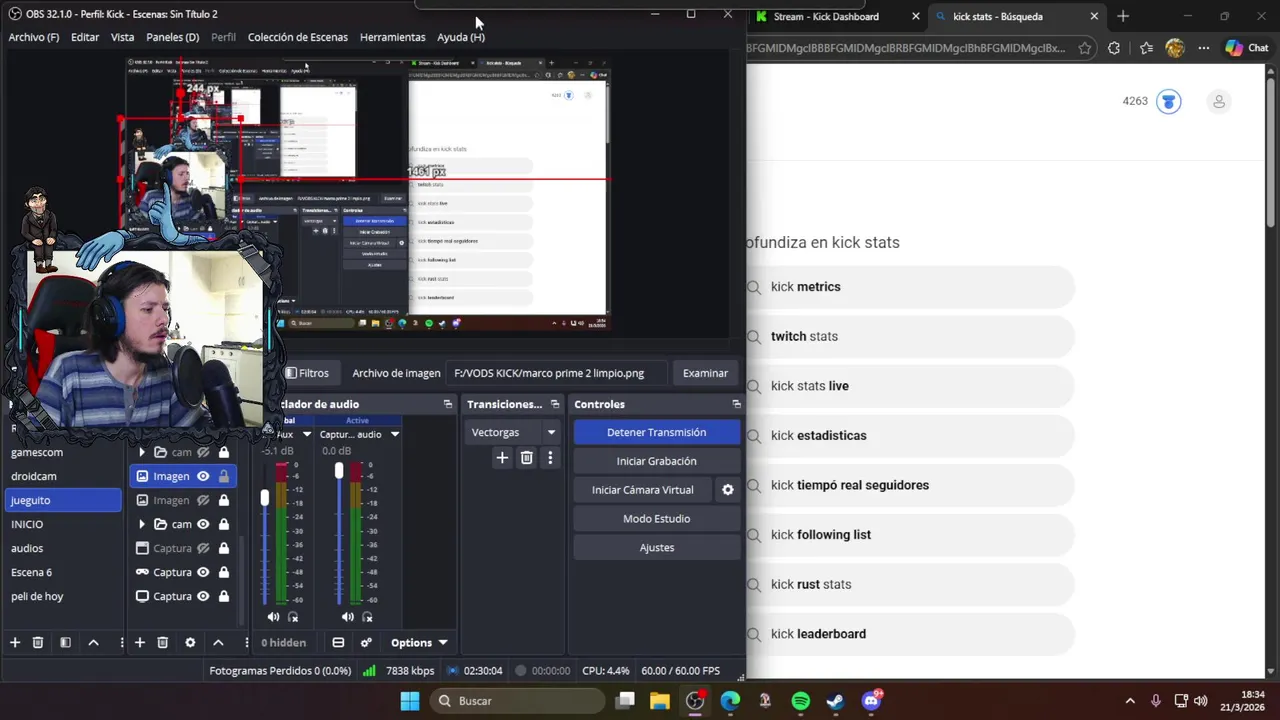Show the unselected hidden Imagen source

203,500
